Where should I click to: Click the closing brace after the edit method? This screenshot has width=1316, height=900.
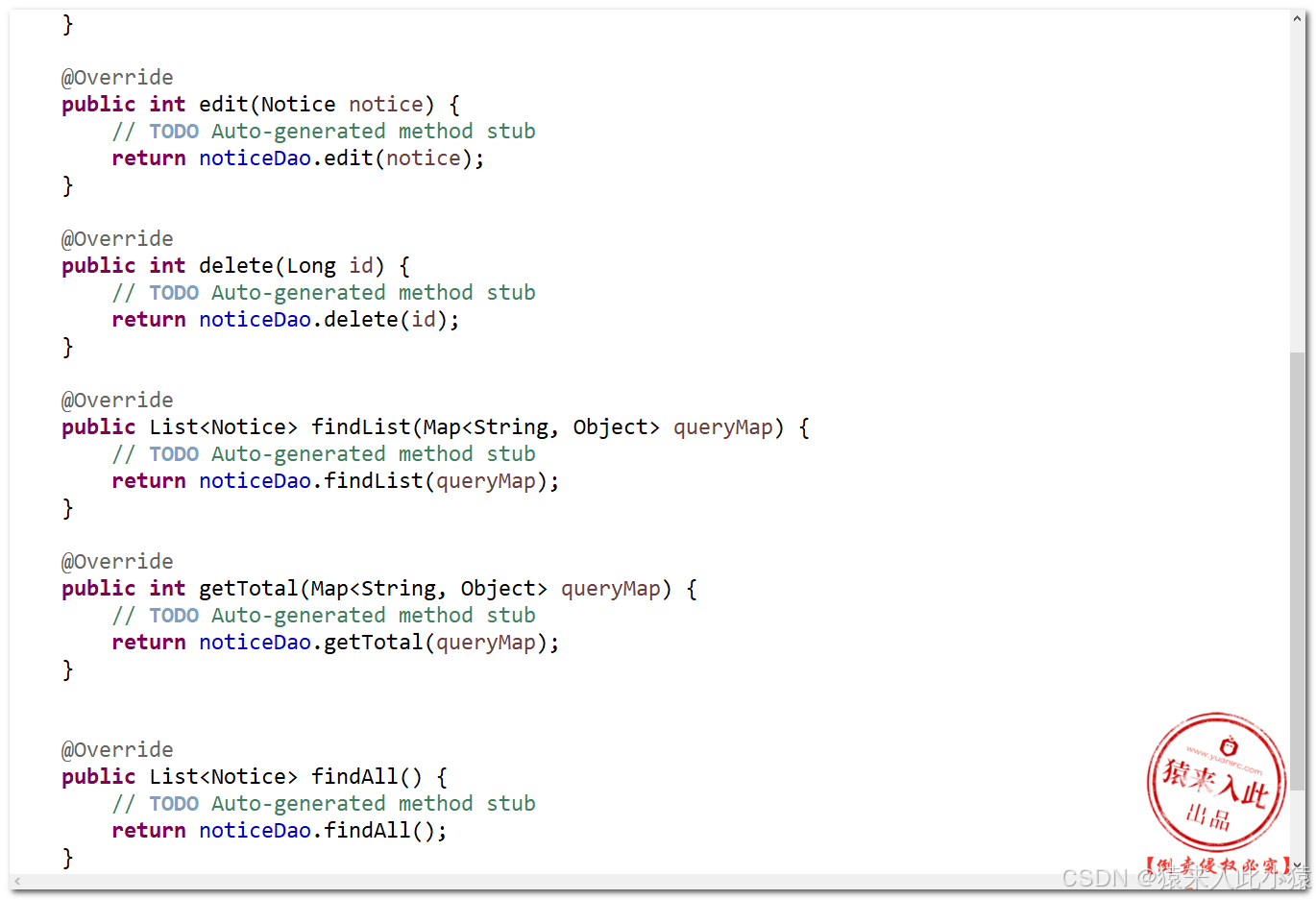tap(68, 185)
